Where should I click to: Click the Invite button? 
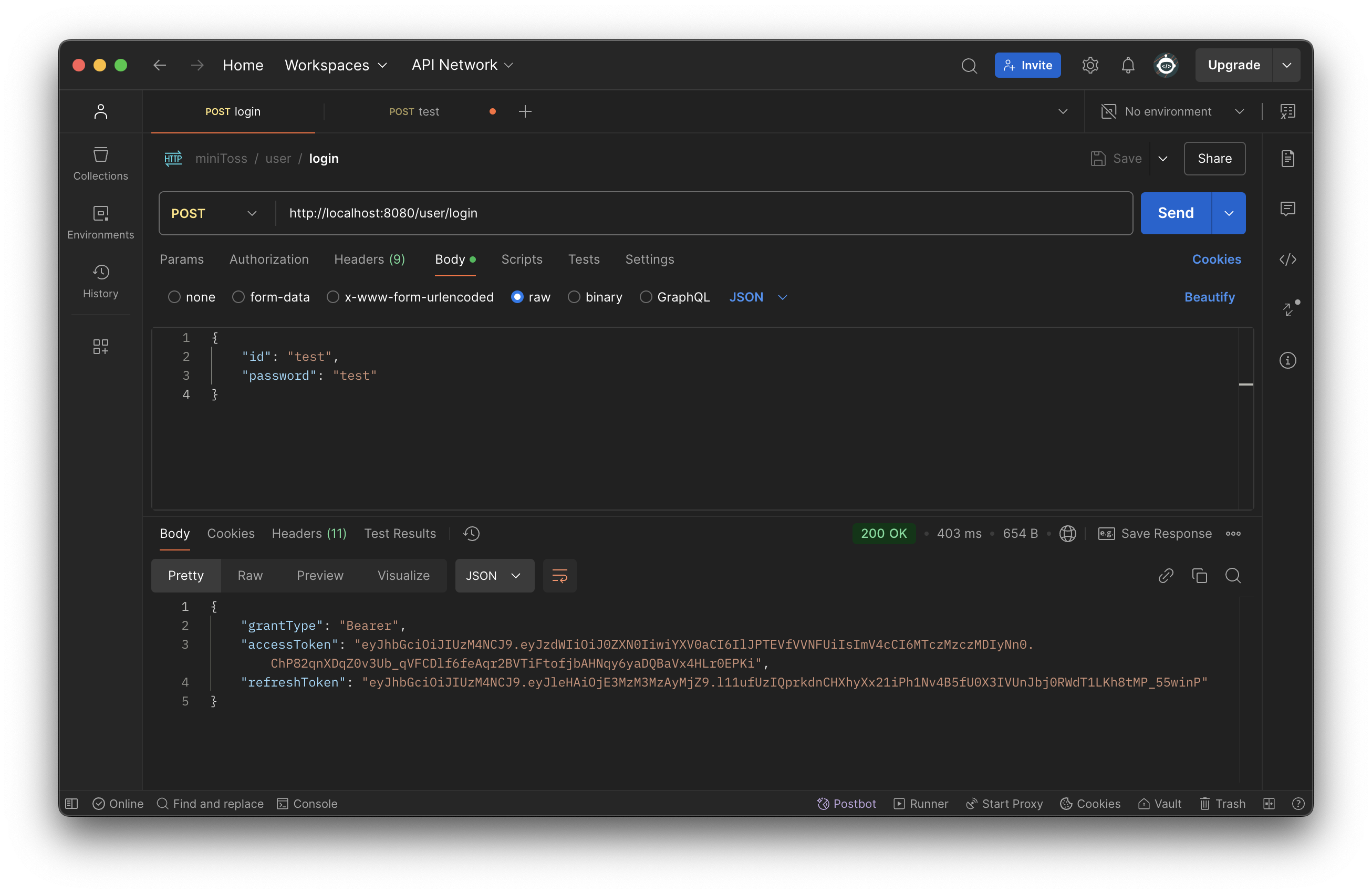click(1027, 65)
